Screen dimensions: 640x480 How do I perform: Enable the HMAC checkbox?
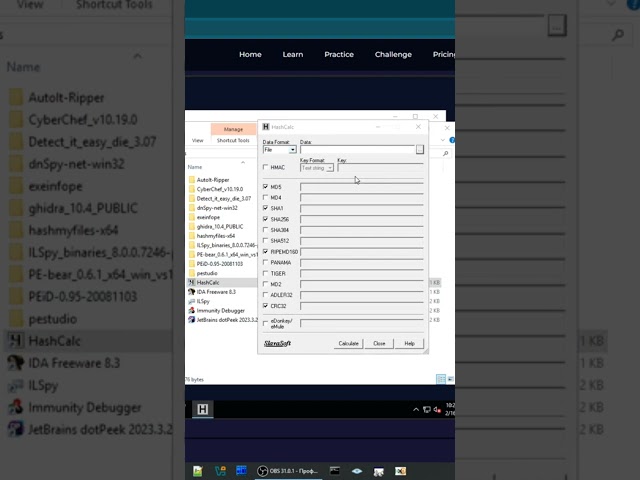click(x=266, y=167)
